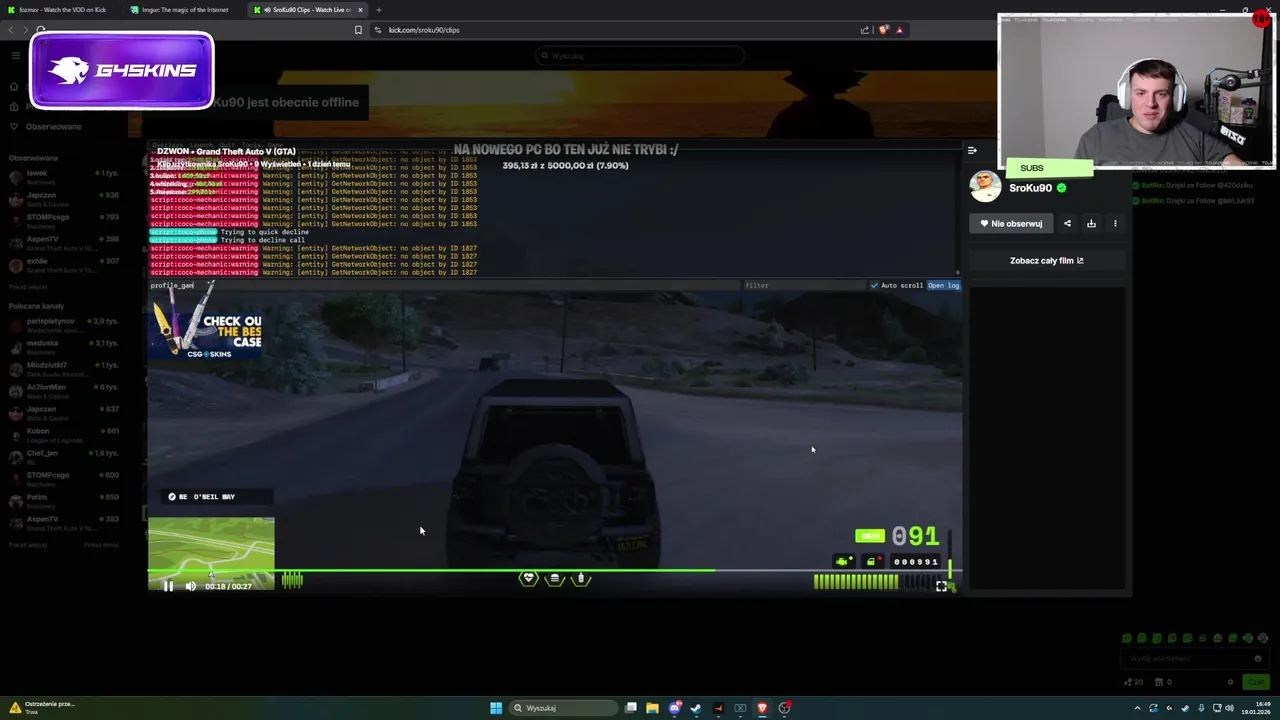Image resolution: width=1280 pixels, height=720 pixels.
Task: Close the SroKu90 Clips tab
Action: tap(360, 10)
